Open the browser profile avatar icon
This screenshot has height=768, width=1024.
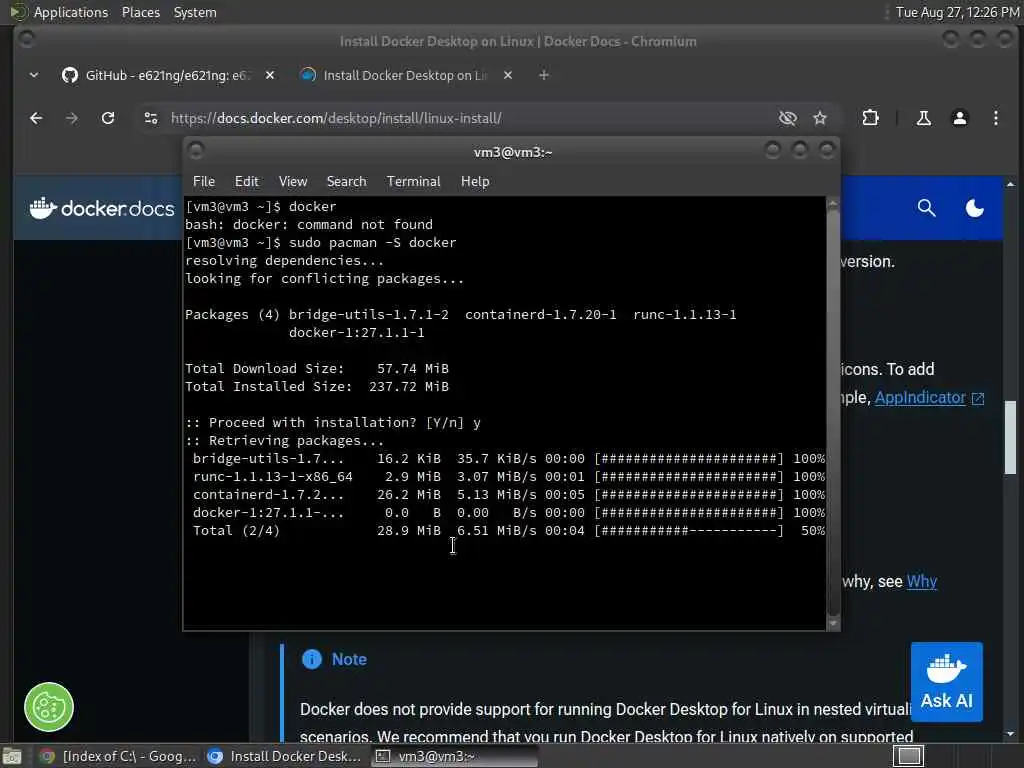pos(959,118)
